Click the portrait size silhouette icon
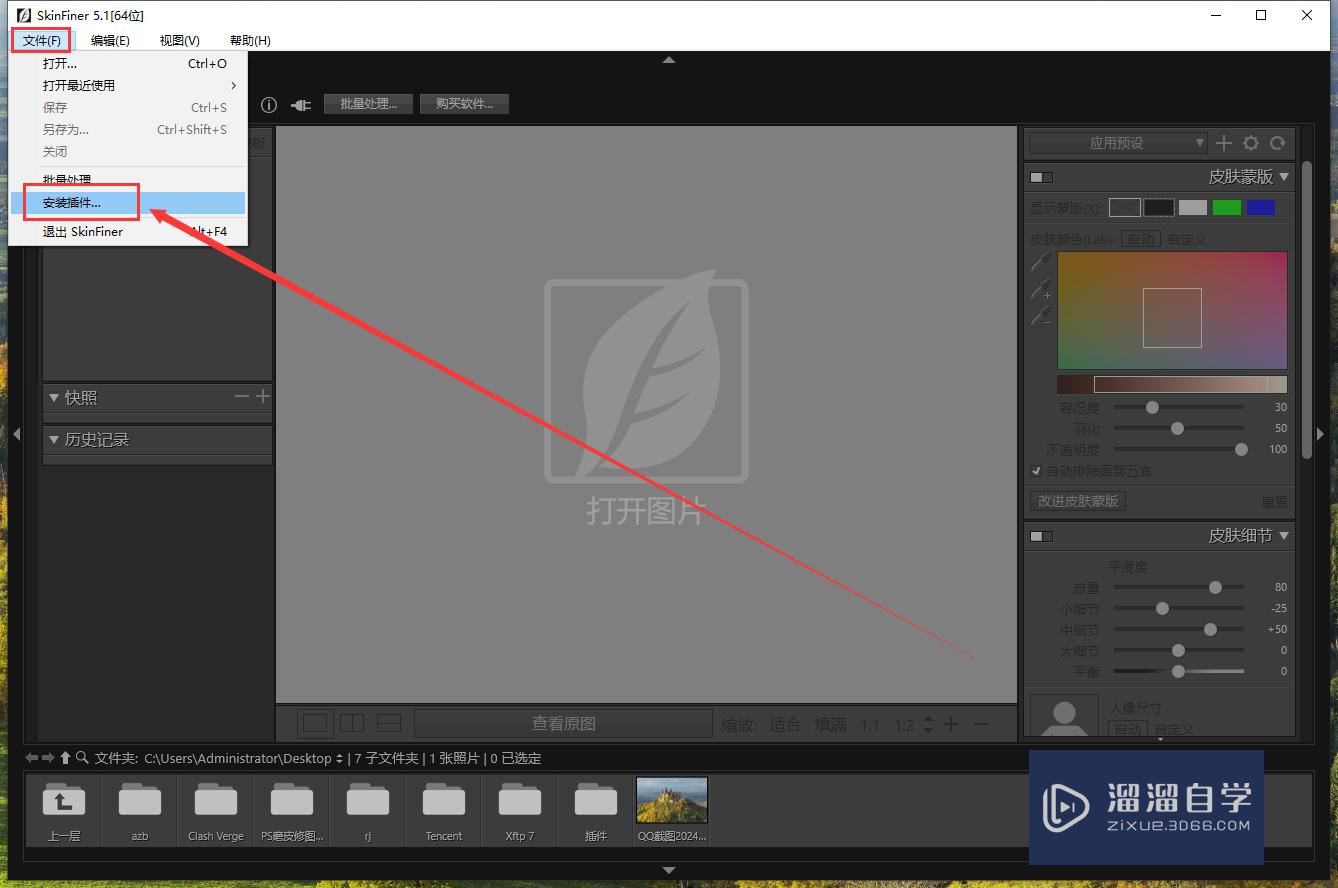1338x888 pixels. coord(1064,716)
